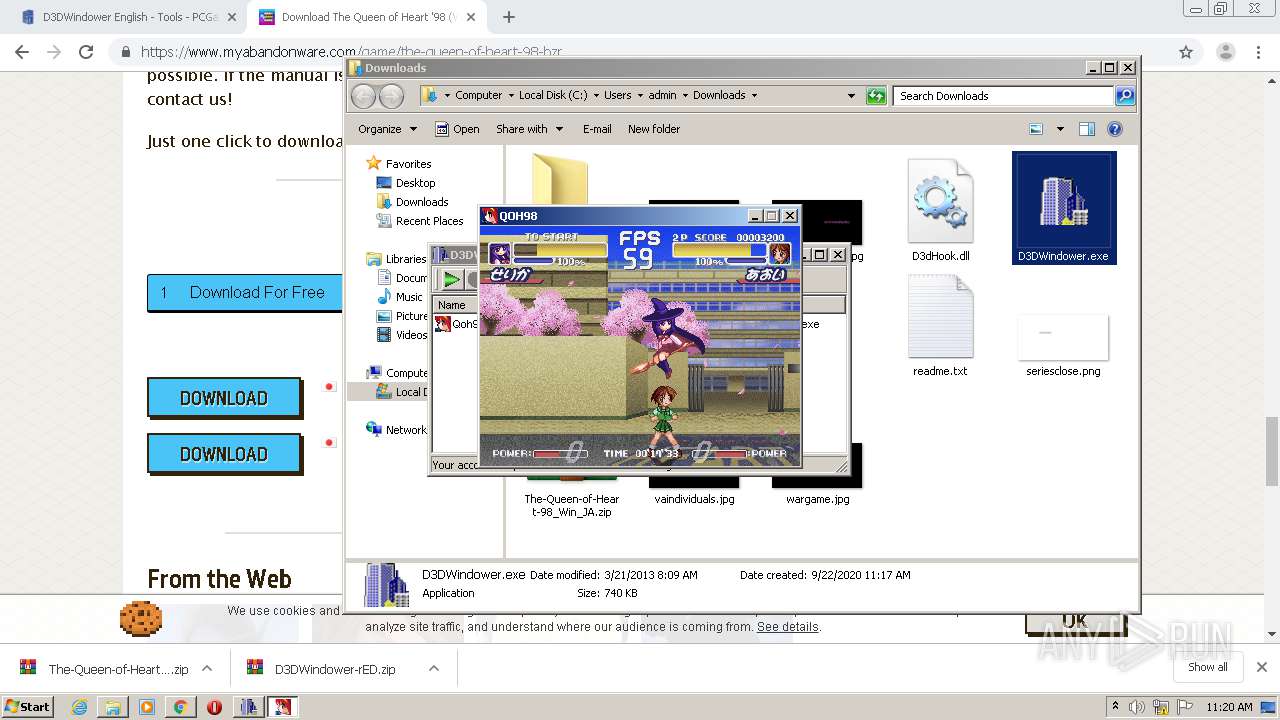This screenshot has width=1280, height=720.
Task: Select the vaindividuals.jpg file
Action: point(694,499)
